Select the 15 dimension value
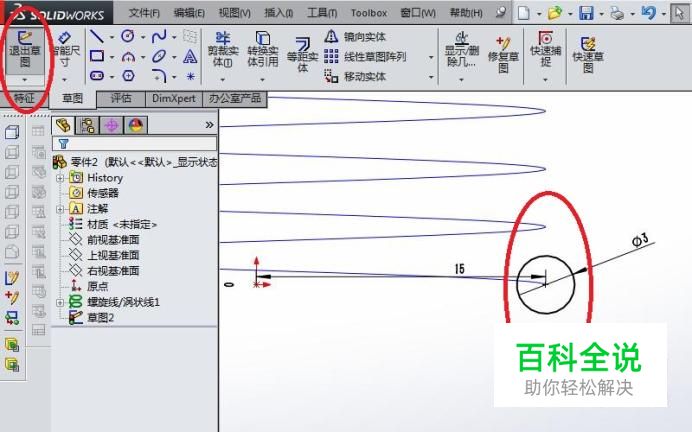This screenshot has height=432, width=692. click(x=459, y=269)
